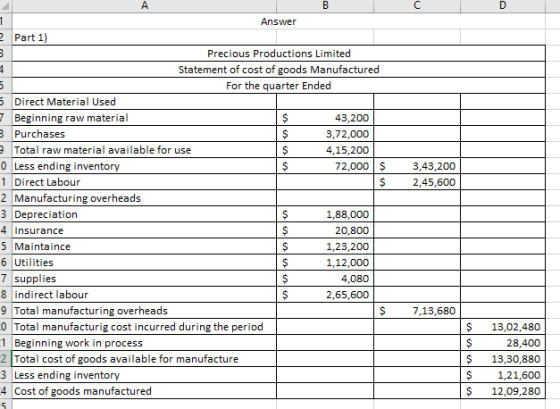Click the 'supplies' label cell
560x409 pixels.
144,279
